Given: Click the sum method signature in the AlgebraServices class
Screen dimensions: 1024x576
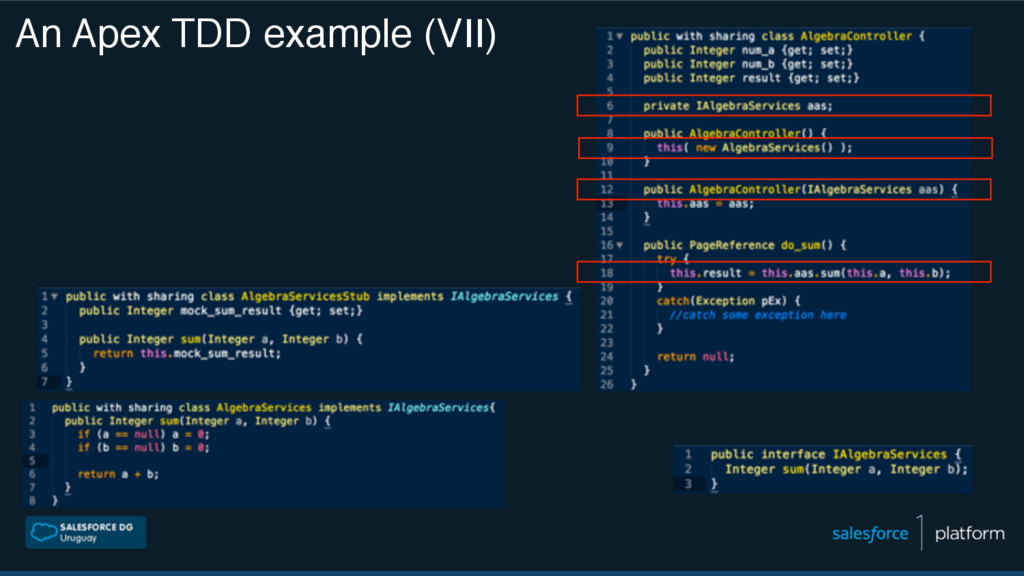Looking at the screenshot, I should [x=198, y=421].
